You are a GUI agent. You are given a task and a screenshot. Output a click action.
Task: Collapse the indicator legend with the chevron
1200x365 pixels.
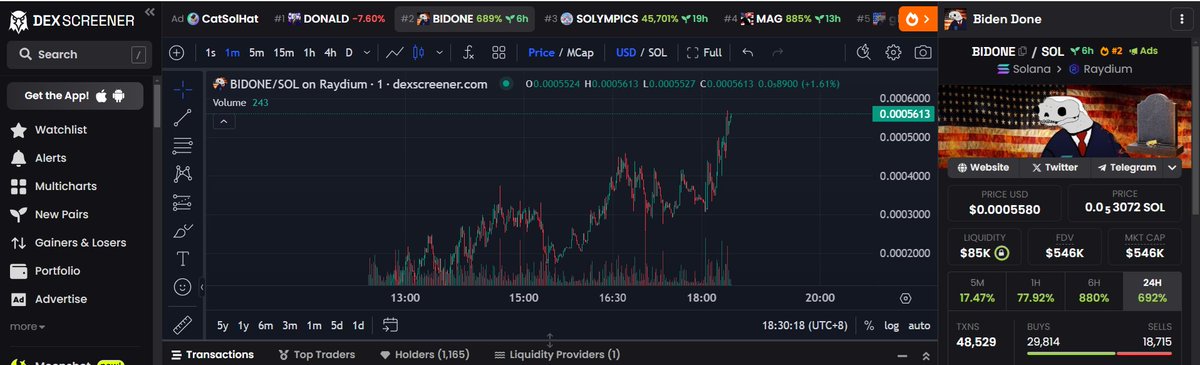(x=224, y=121)
